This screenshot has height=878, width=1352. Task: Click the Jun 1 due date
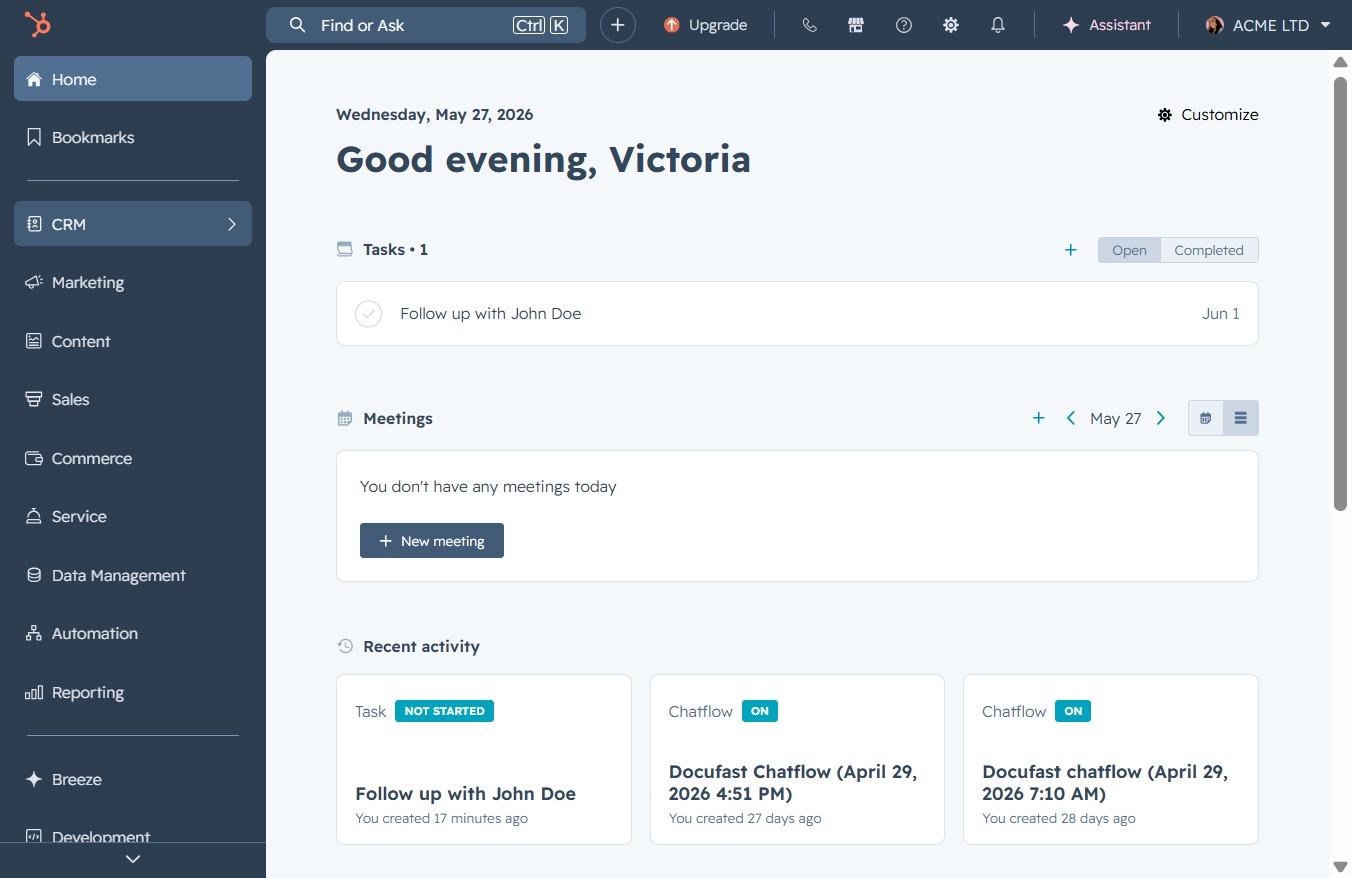click(x=1220, y=314)
